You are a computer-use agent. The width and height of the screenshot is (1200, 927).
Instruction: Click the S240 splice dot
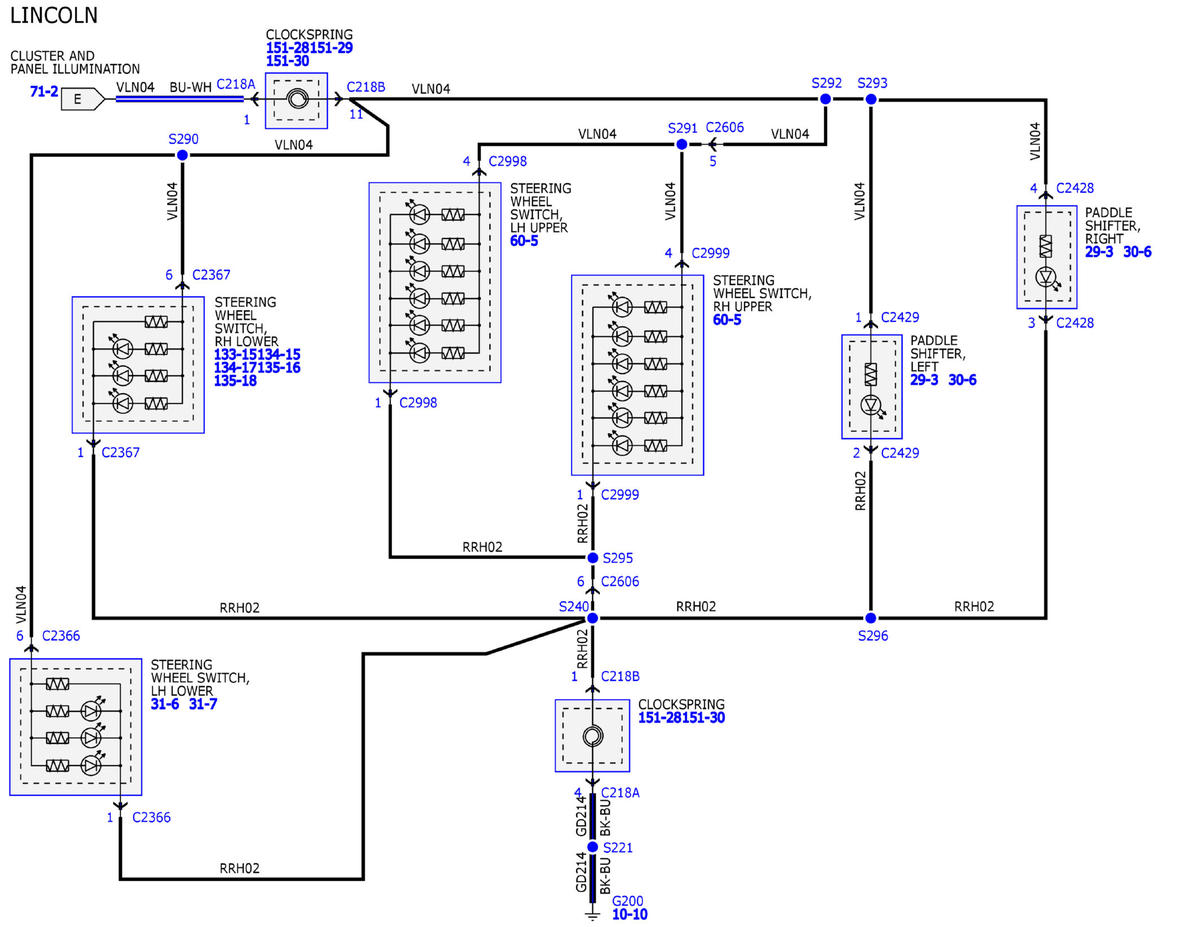click(x=592, y=618)
